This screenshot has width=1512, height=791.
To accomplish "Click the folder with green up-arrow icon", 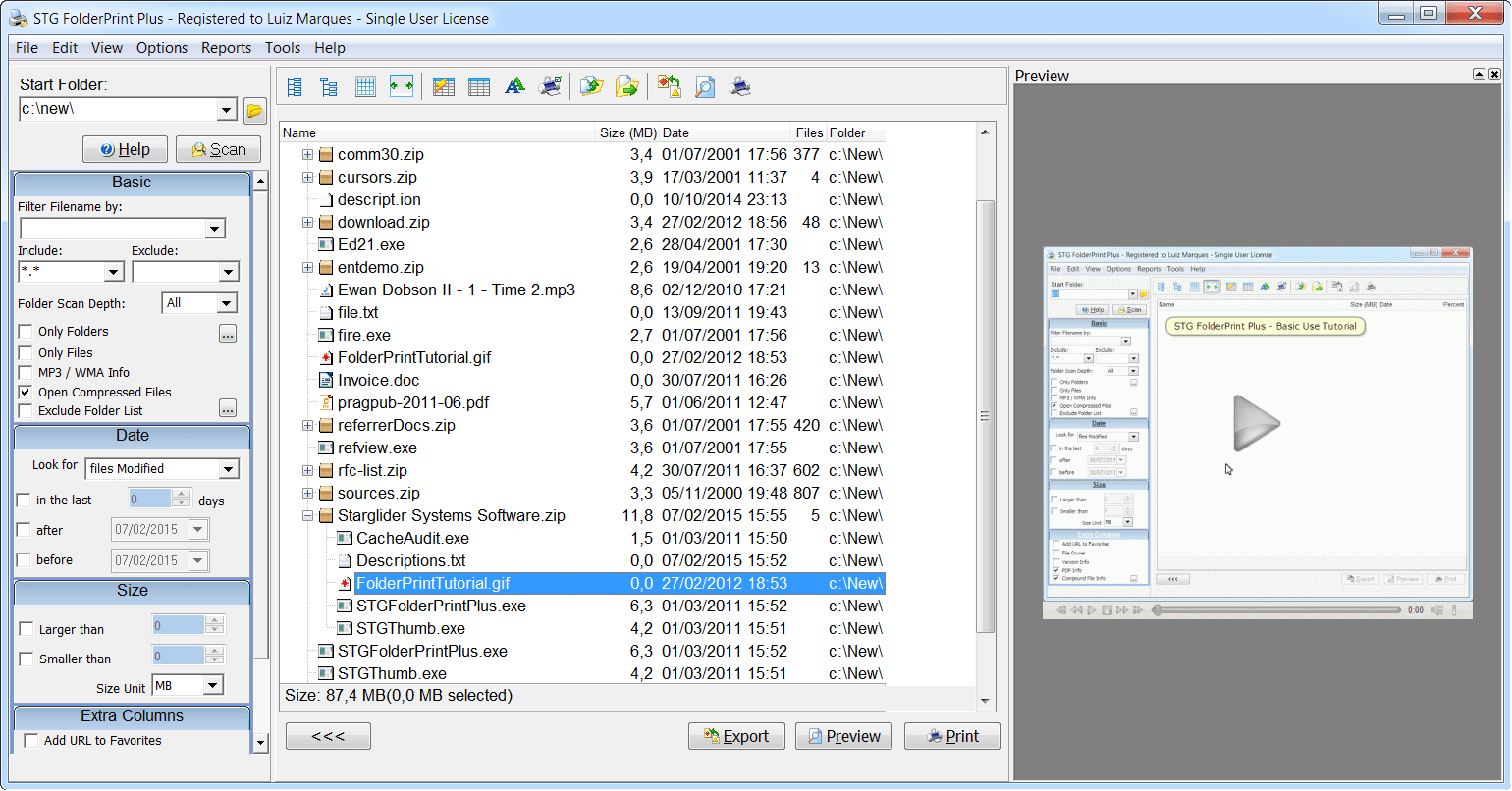I will click(591, 87).
